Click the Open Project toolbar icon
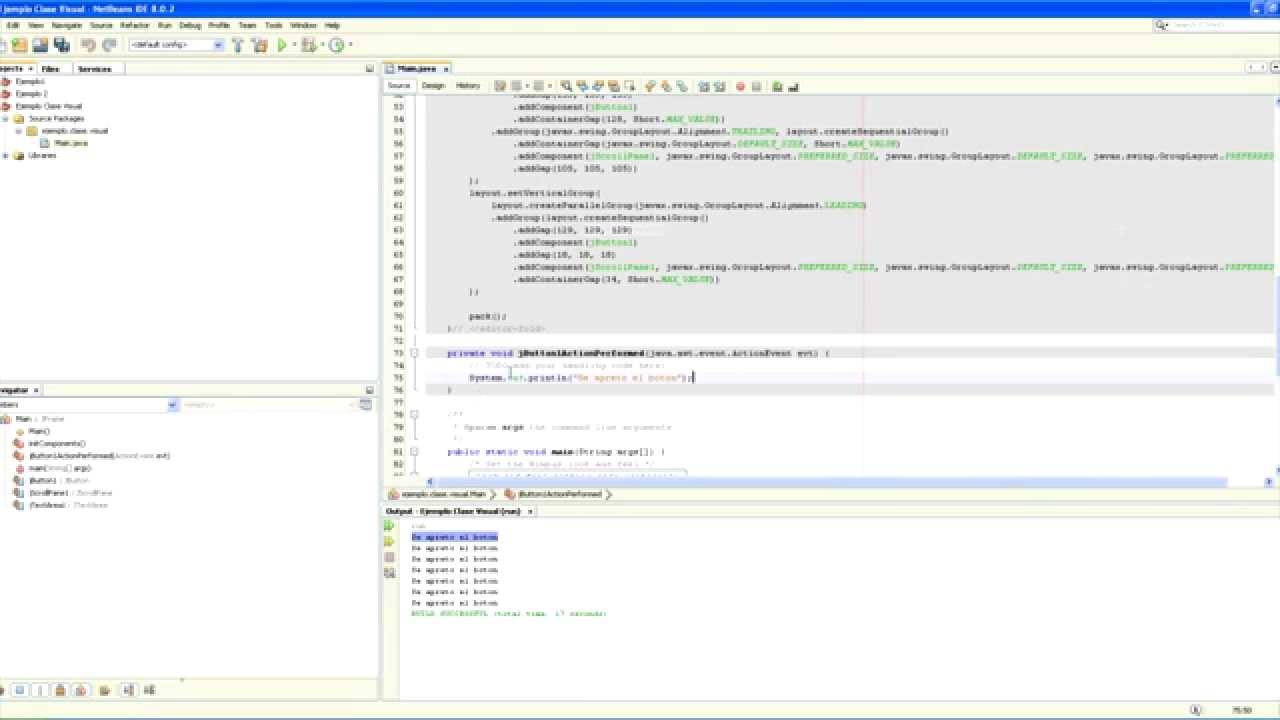Screen dimensions: 1280x720 pyautogui.click(x=40, y=45)
